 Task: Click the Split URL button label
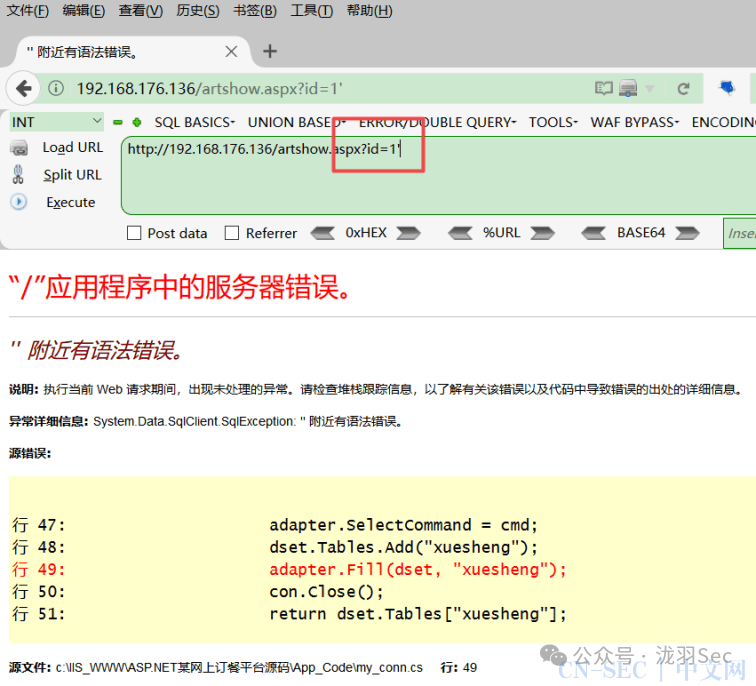(x=73, y=175)
